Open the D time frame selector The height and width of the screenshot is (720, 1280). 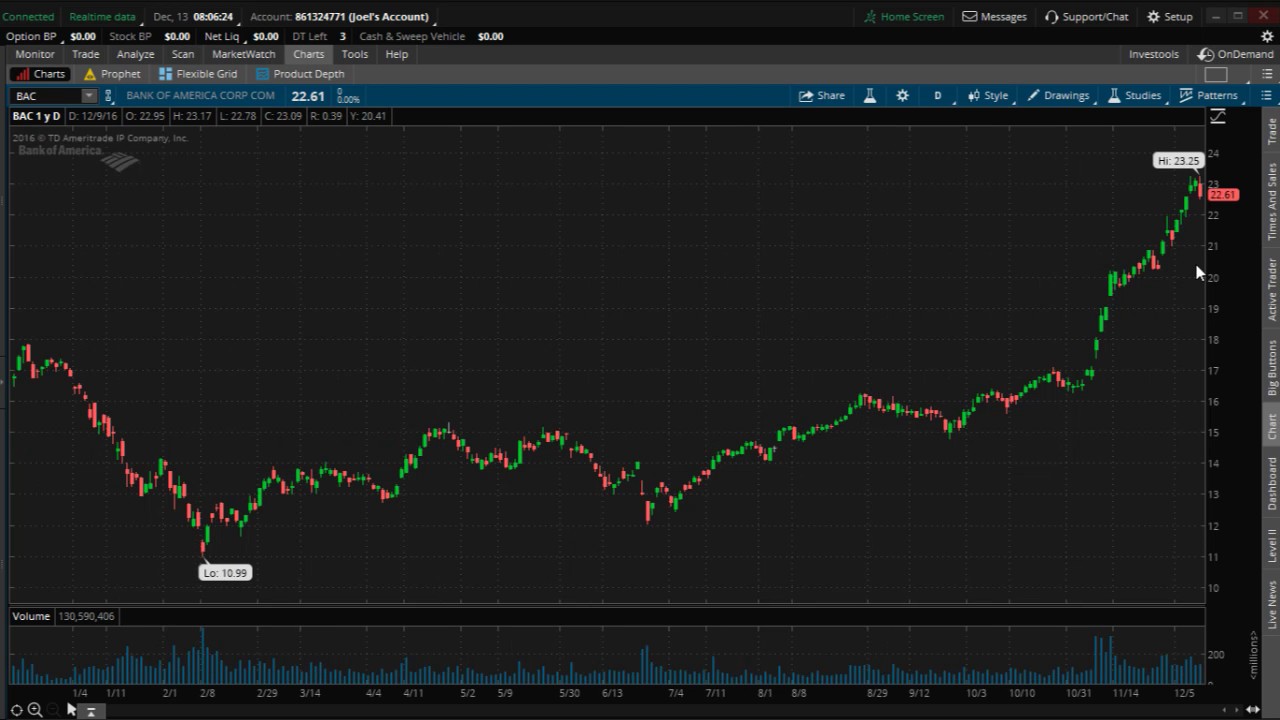click(x=938, y=96)
